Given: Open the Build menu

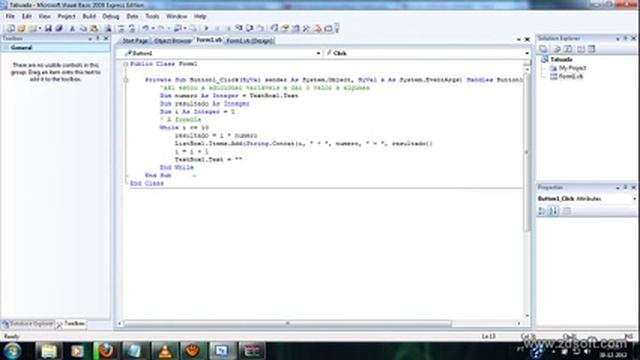Looking at the screenshot, I should [89, 16].
